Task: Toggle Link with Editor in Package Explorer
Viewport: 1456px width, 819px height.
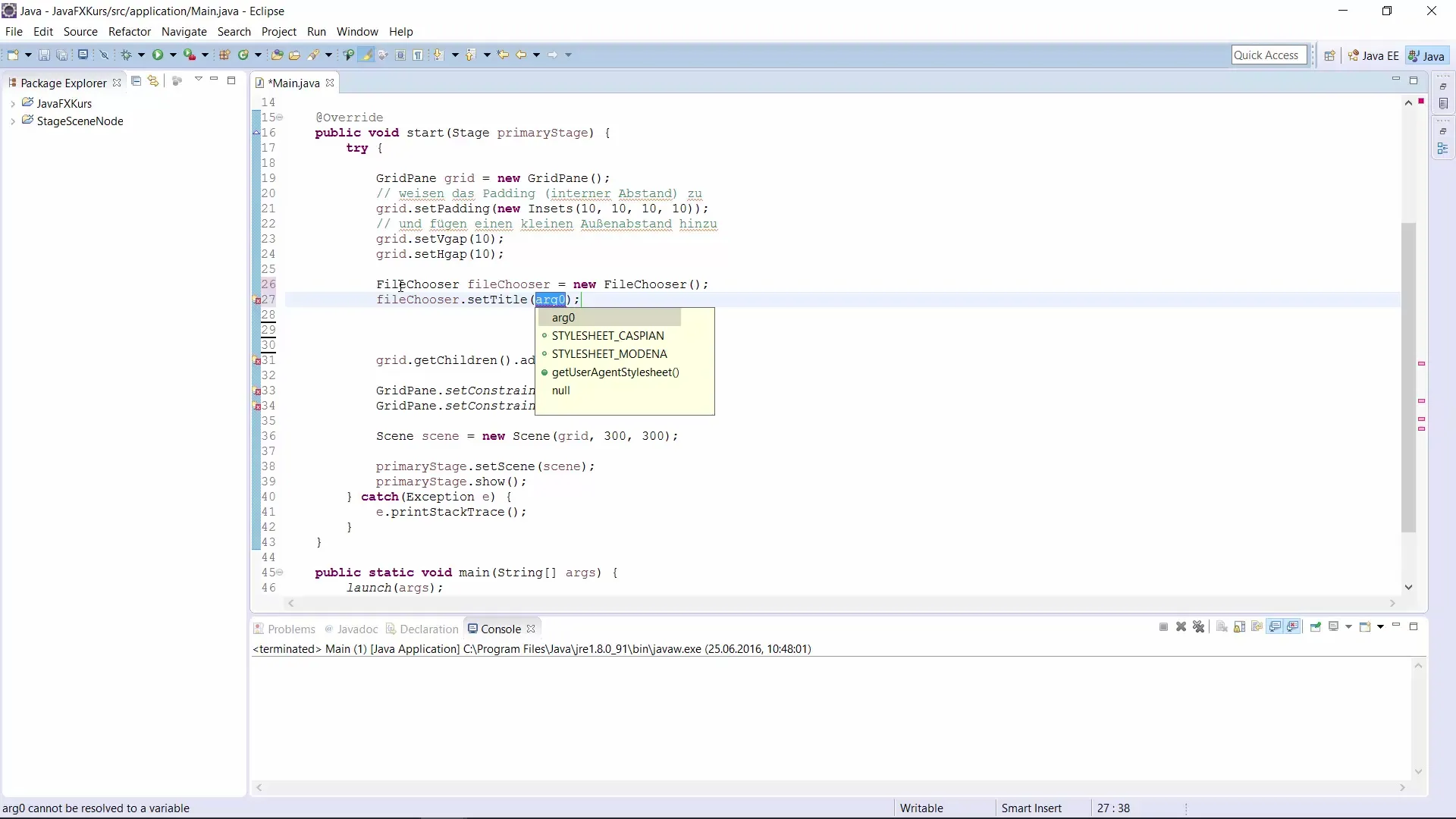Action: tap(153, 81)
